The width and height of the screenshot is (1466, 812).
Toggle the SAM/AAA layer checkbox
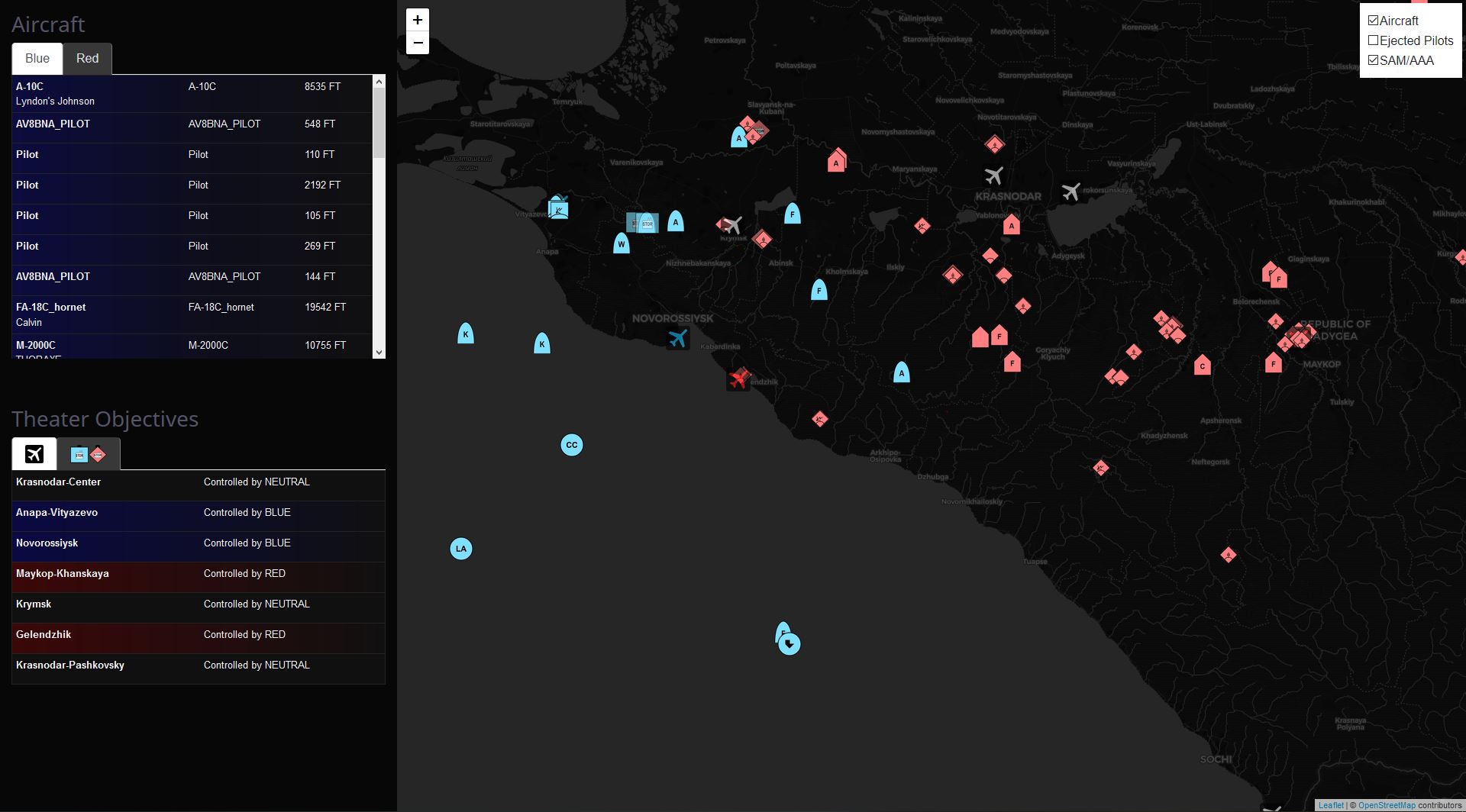(x=1373, y=60)
